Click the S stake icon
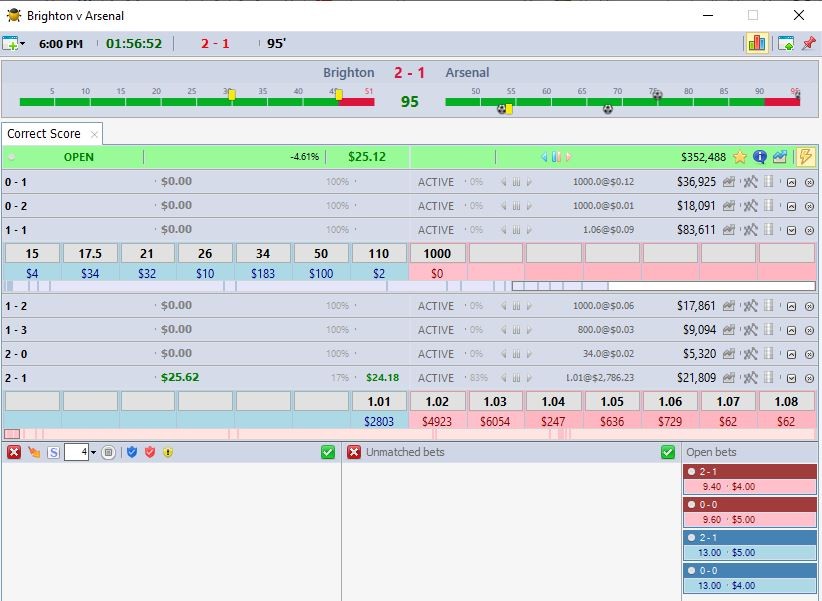Viewport: 822px width, 601px height. (53, 452)
